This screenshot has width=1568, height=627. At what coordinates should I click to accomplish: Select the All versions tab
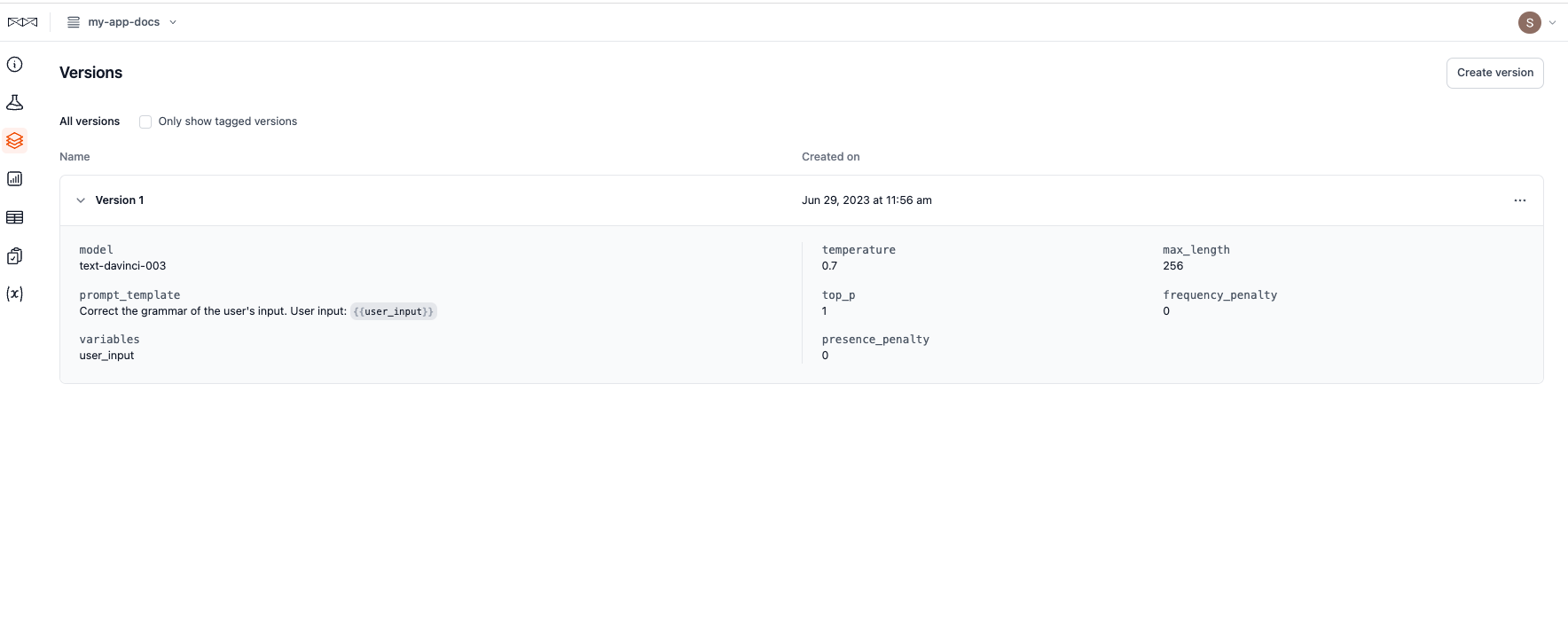pyautogui.click(x=90, y=121)
